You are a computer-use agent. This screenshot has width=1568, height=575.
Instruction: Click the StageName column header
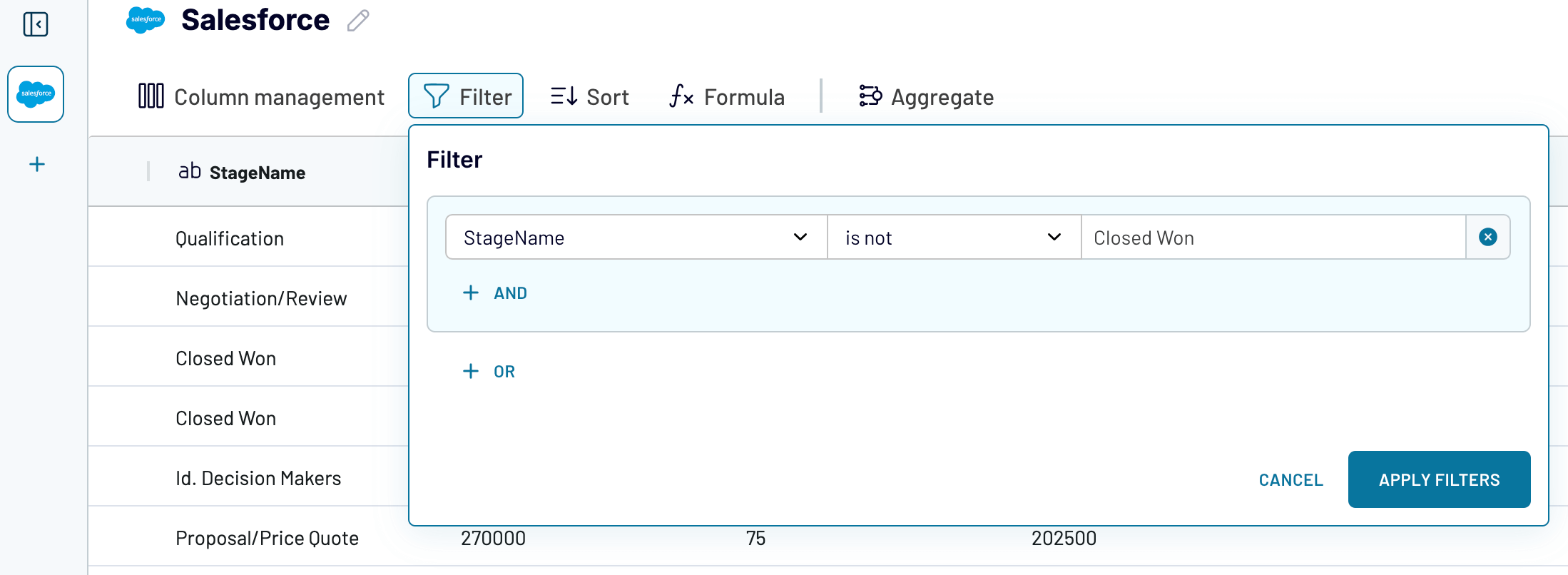(258, 173)
